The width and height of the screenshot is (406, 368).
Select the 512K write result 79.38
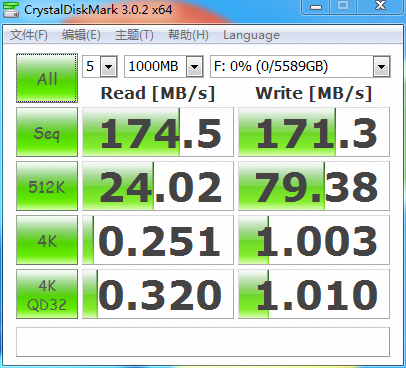pyautogui.click(x=314, y=186)
